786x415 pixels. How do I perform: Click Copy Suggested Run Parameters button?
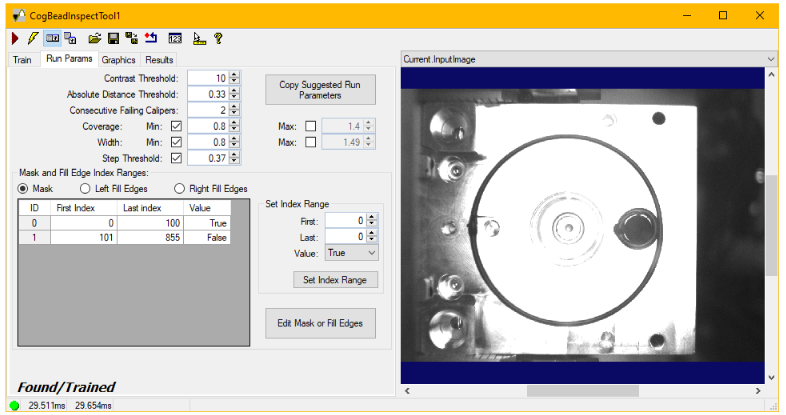pyautogui.click(x=320, y=90)
